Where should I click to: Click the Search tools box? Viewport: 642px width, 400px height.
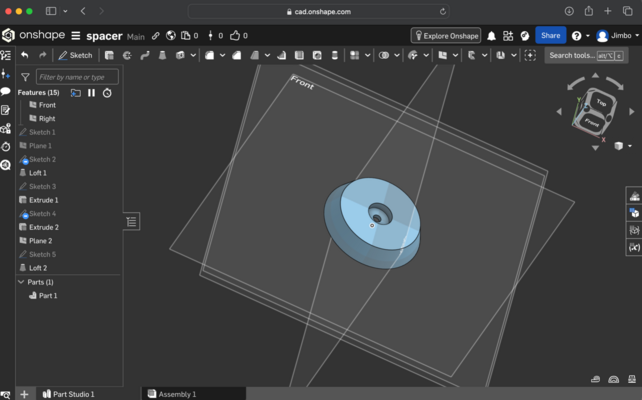(586, 55)
